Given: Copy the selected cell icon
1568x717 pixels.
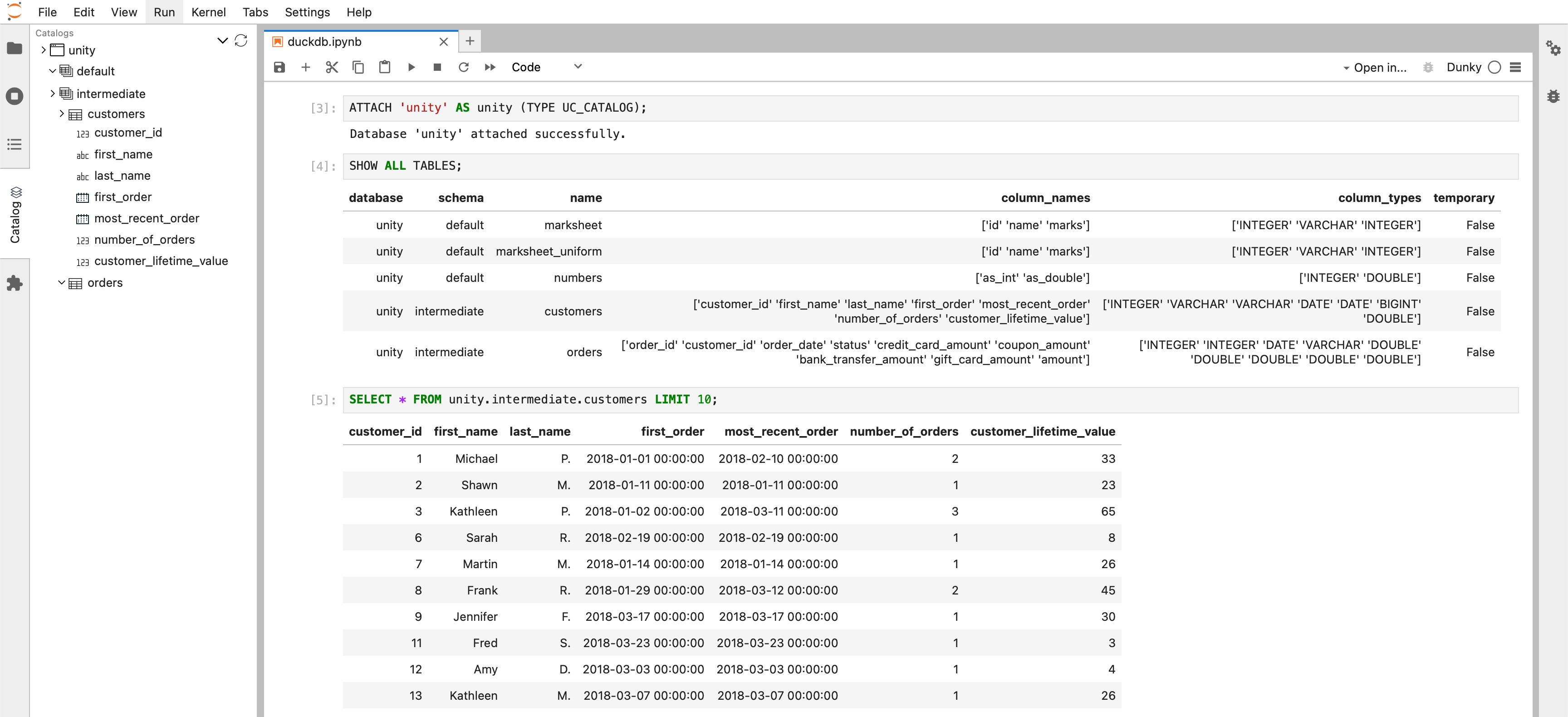Looking at the screenshot, I should [x=358, y=67].
